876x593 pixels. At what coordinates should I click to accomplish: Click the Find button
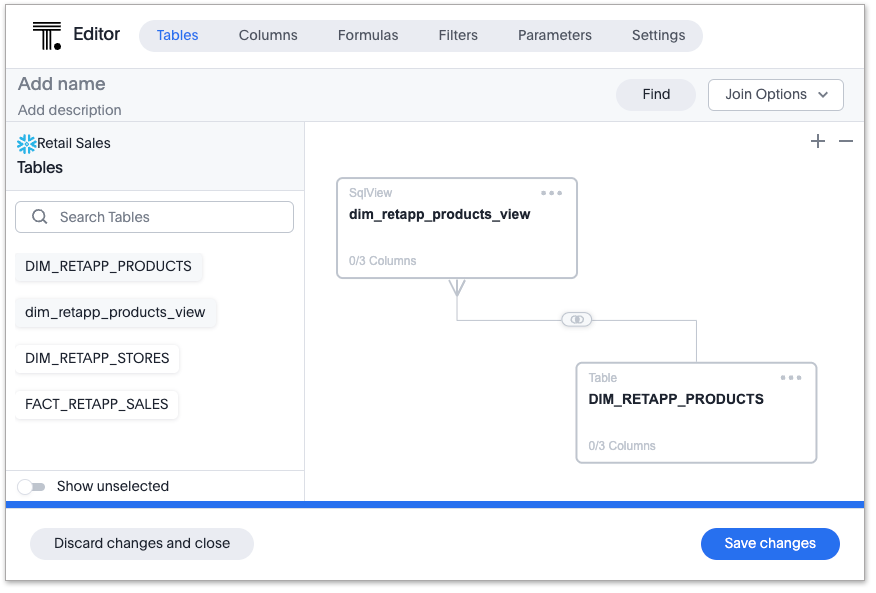click(x=656, y=95)
